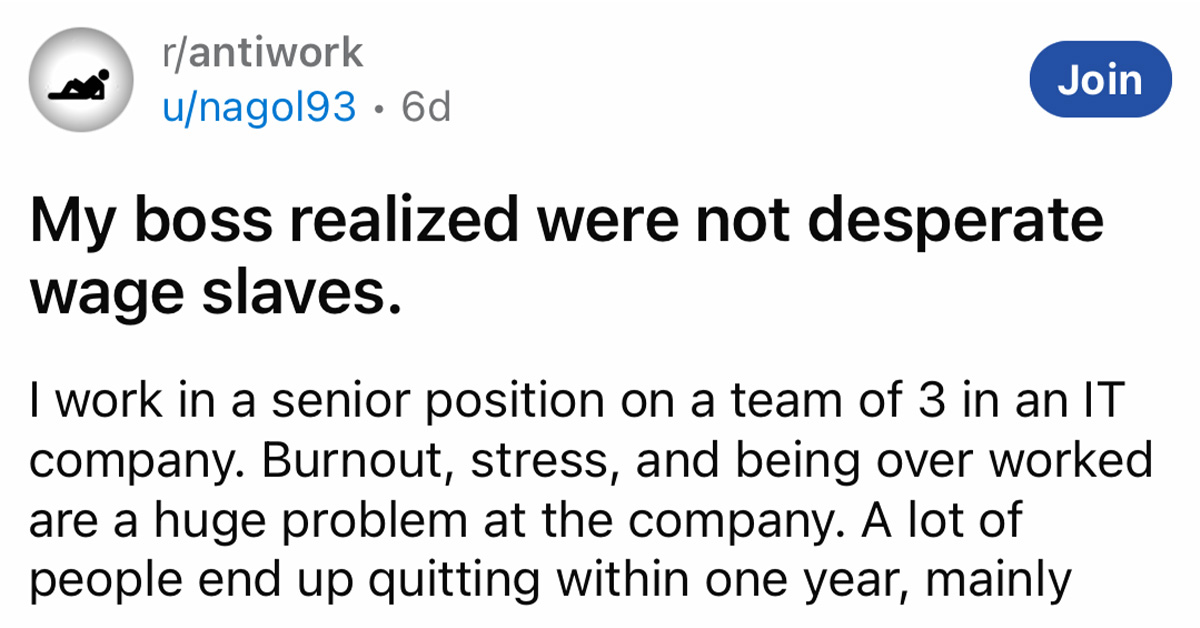This screenshot has height=628, width=1200.
Task: Click the post body text preview
Action: click(x=590, y=488)
